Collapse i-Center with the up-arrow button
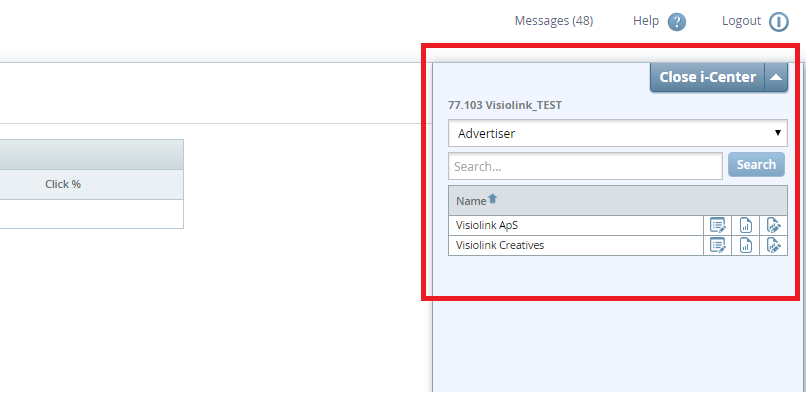Screen dimensions: 806x399 (776, 78)
